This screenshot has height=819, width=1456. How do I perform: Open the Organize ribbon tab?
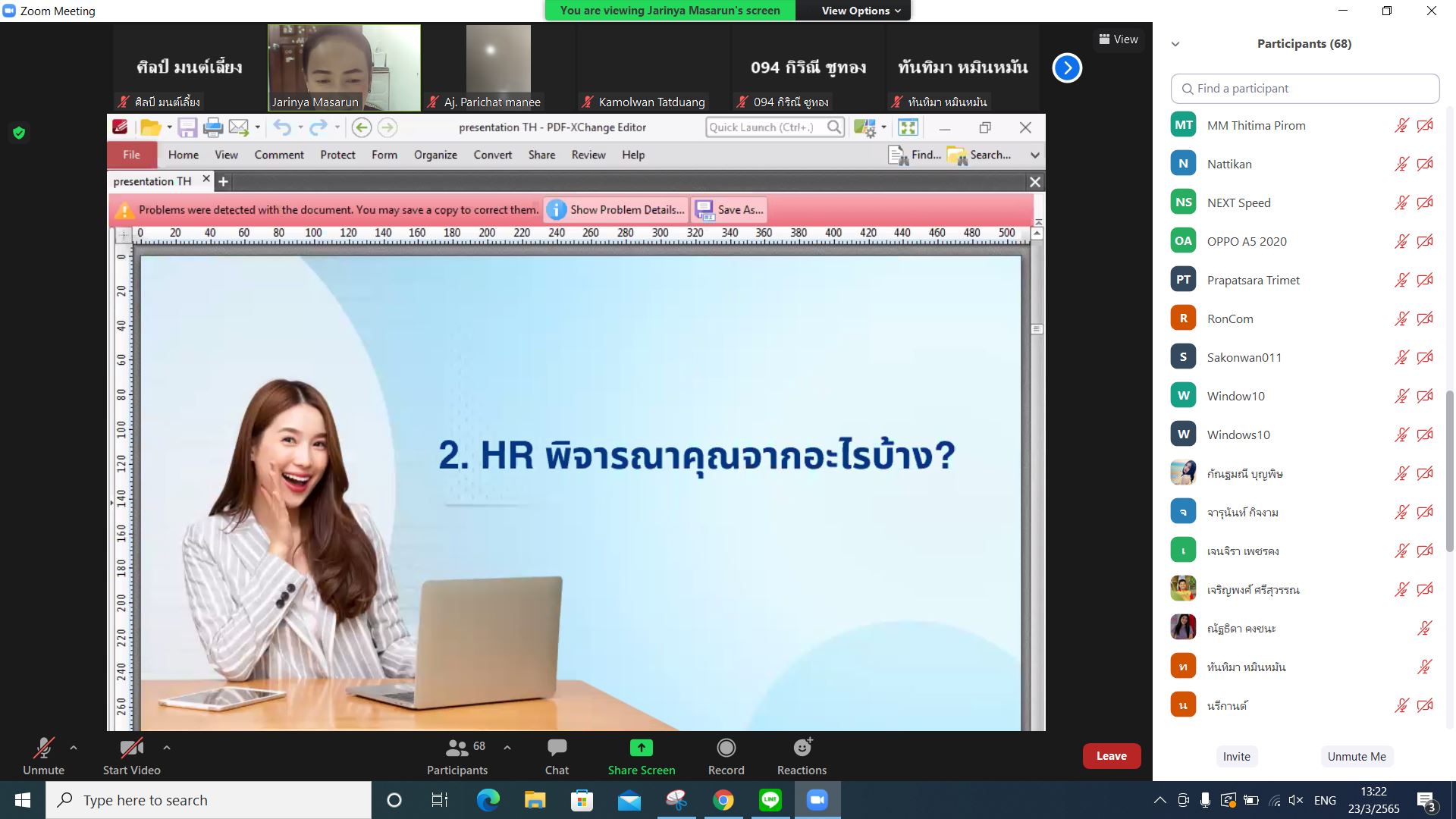pyautogui.click(x=435, y=155)
